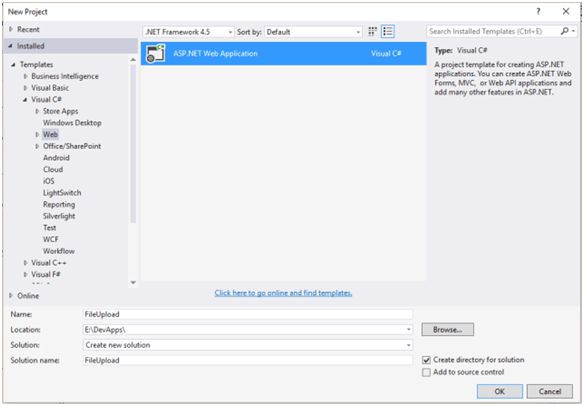Open the .NET Framework 4.5 dropdown
Viewport: 584px width, 406px height.
(x=188, y=32)
